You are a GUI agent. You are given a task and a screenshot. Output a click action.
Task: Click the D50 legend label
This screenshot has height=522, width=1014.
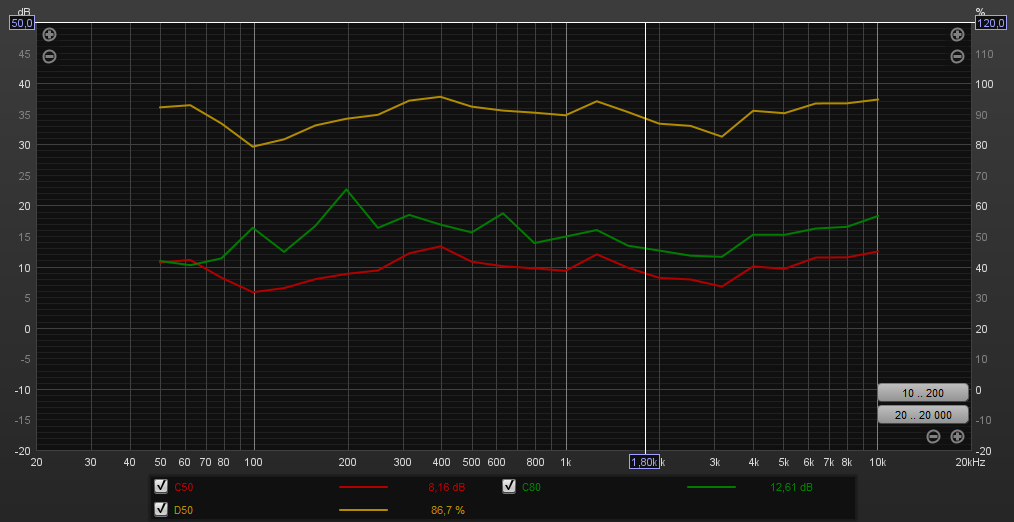click(x=184, y=510)
